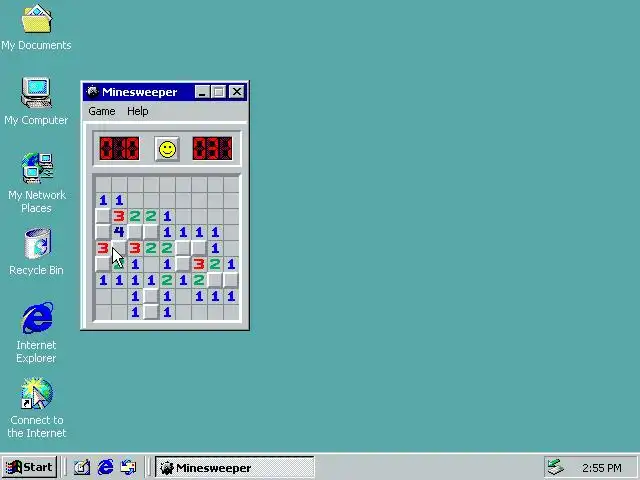Click the blue 4 cell on the board
Screen dimensions: 640x480
point(119,232)
